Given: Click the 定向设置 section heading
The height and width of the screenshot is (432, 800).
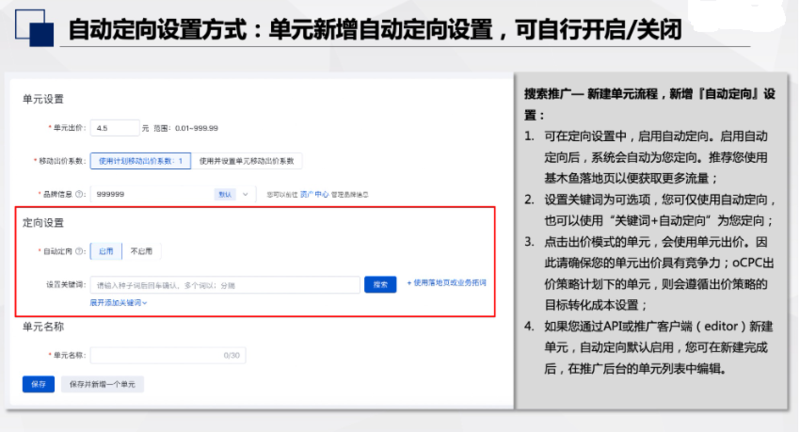Looking at the screenshot, I should (x=43, y=223).
